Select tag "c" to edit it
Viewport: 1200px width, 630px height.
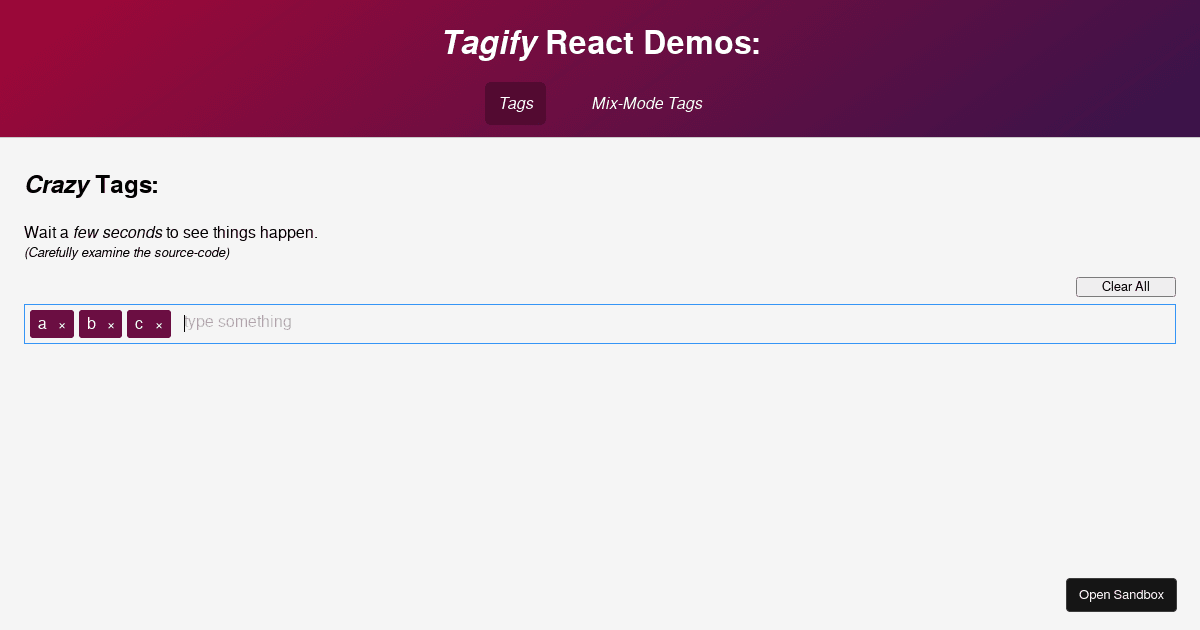click(x=139, y=323)
